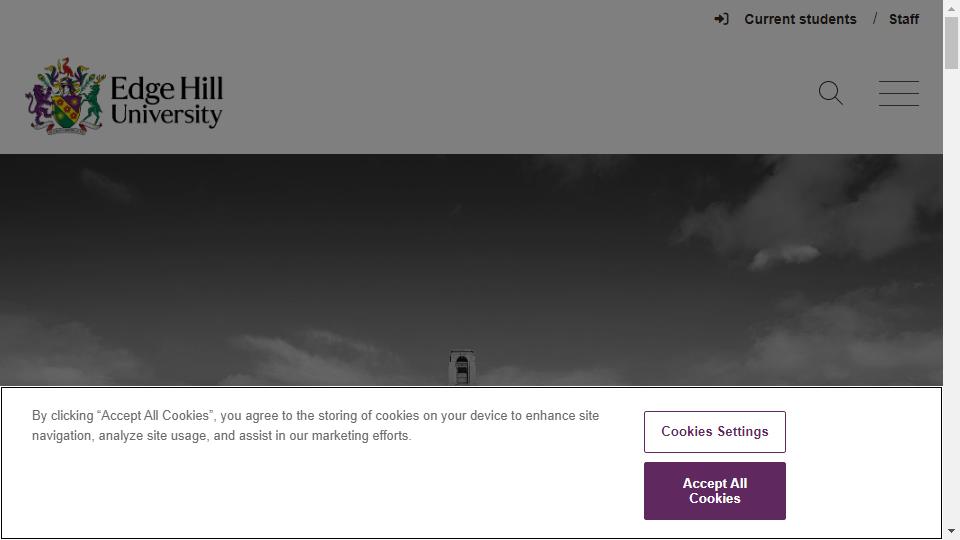Open the search magnifier icon
Viewport: 960px width, 540px height.
point(831,93)
